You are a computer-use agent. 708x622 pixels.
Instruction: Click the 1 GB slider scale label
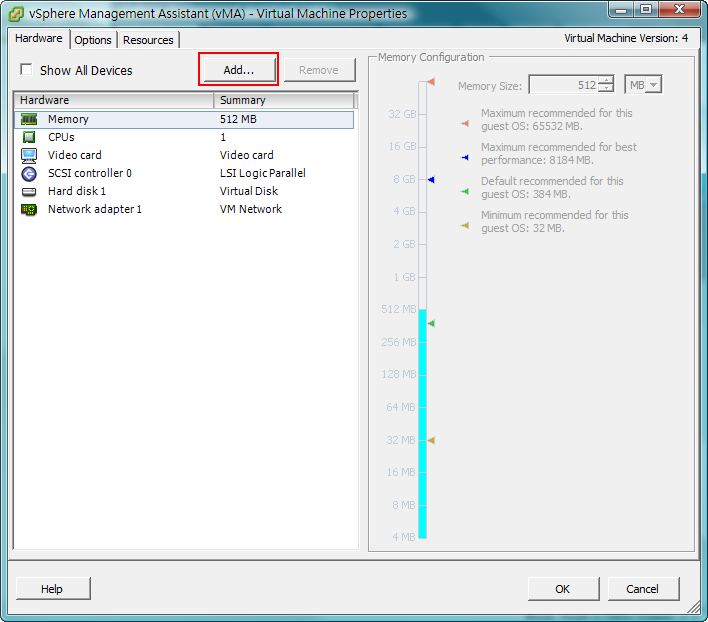point(404,277)
